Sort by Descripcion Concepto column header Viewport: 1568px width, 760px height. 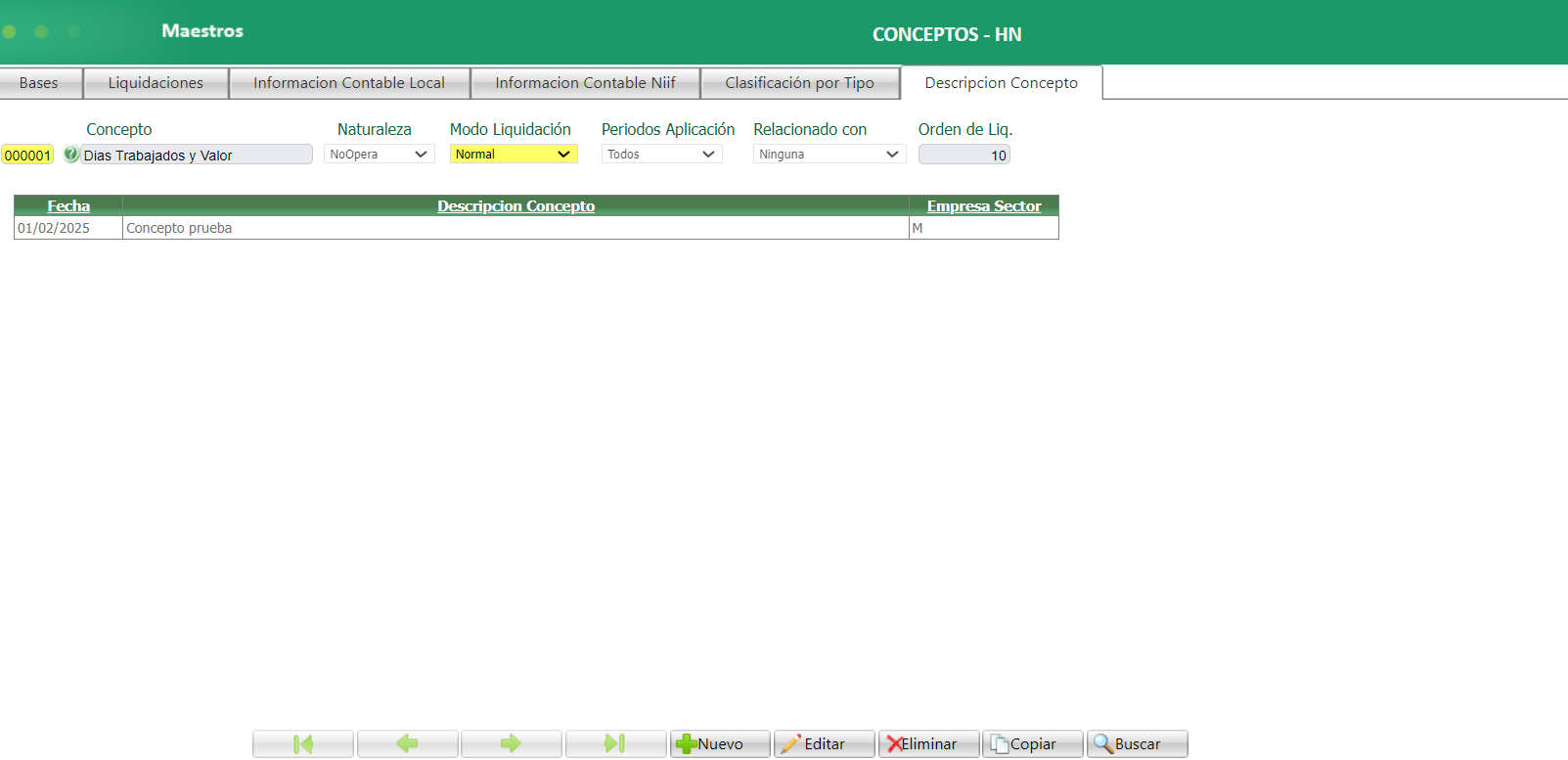[x=515, y=206]
